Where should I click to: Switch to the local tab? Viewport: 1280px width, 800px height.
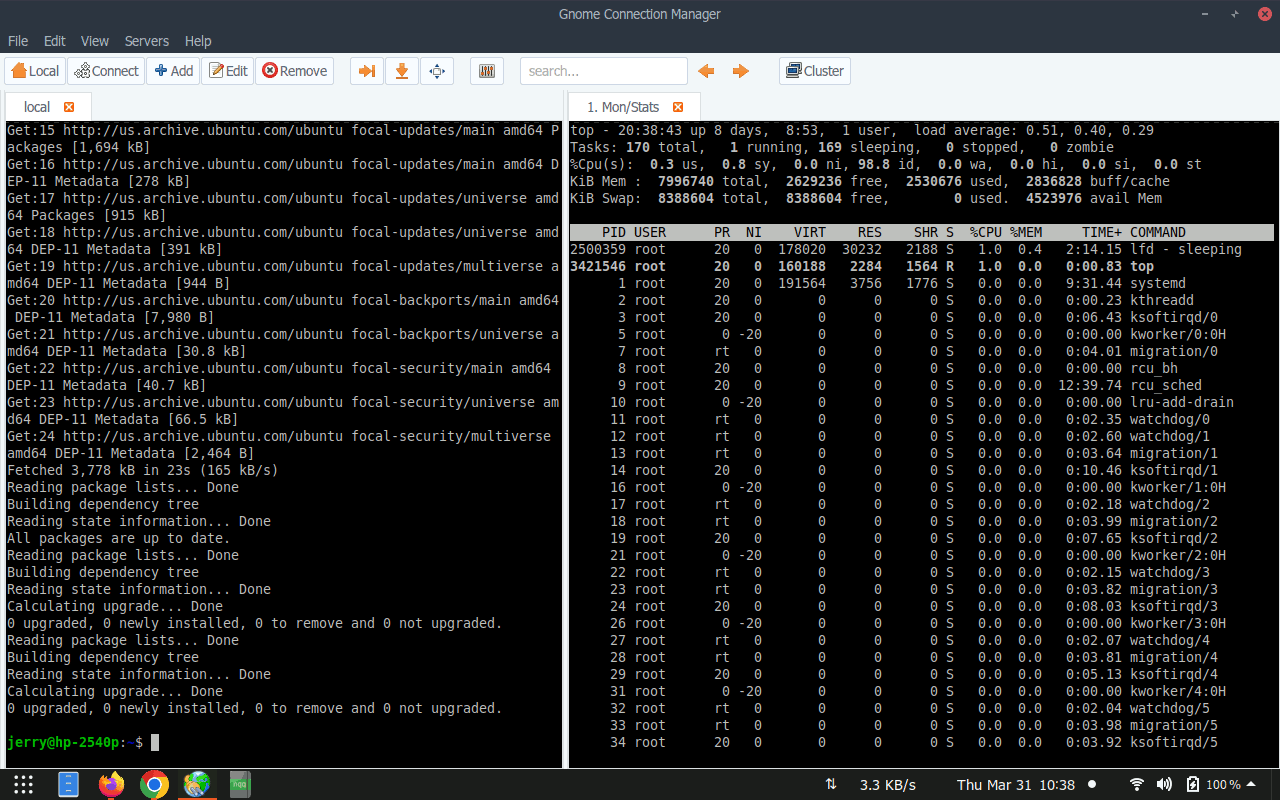pos(37,107)
